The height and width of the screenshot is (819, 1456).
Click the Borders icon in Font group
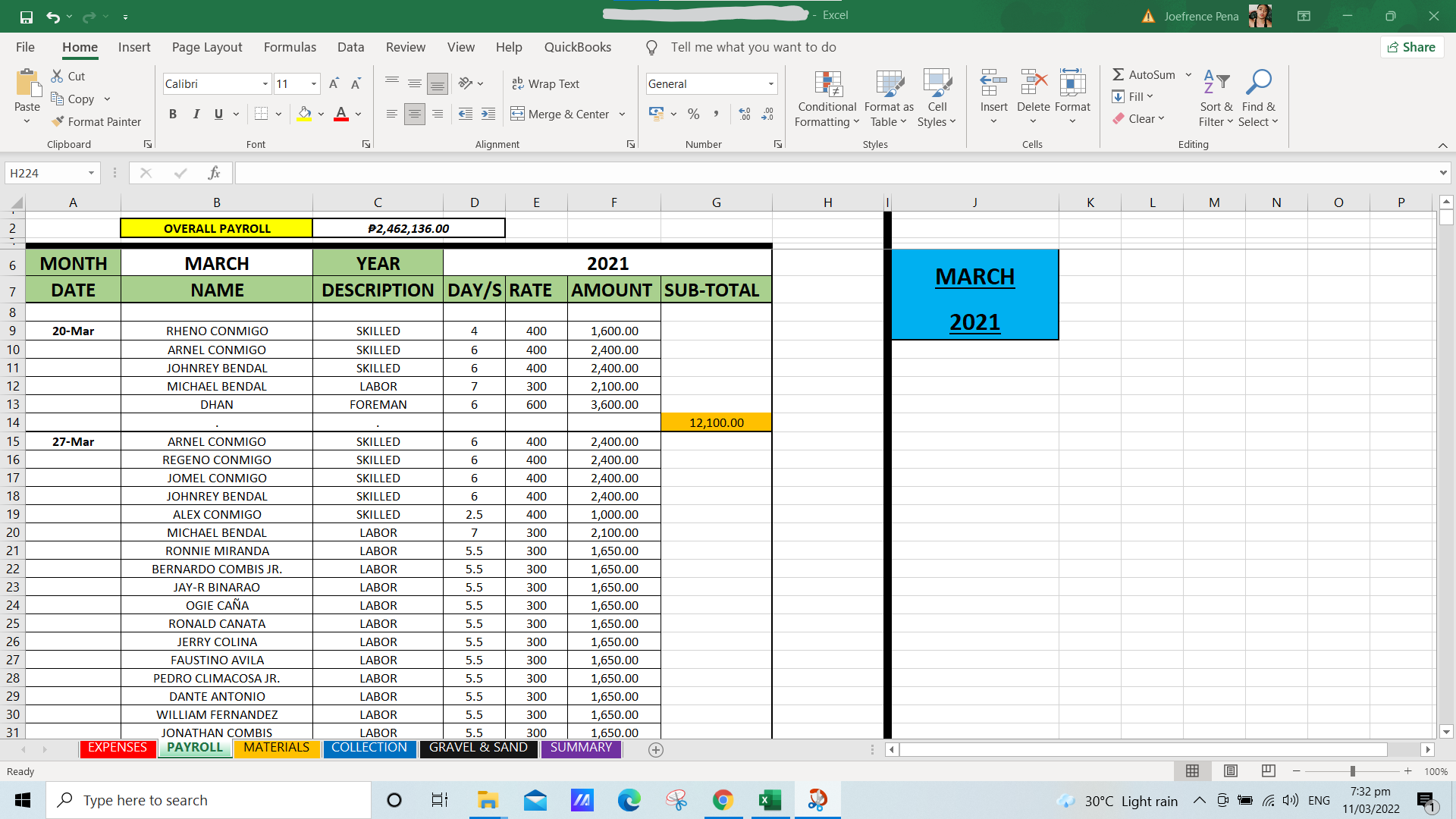click(261, 114)
